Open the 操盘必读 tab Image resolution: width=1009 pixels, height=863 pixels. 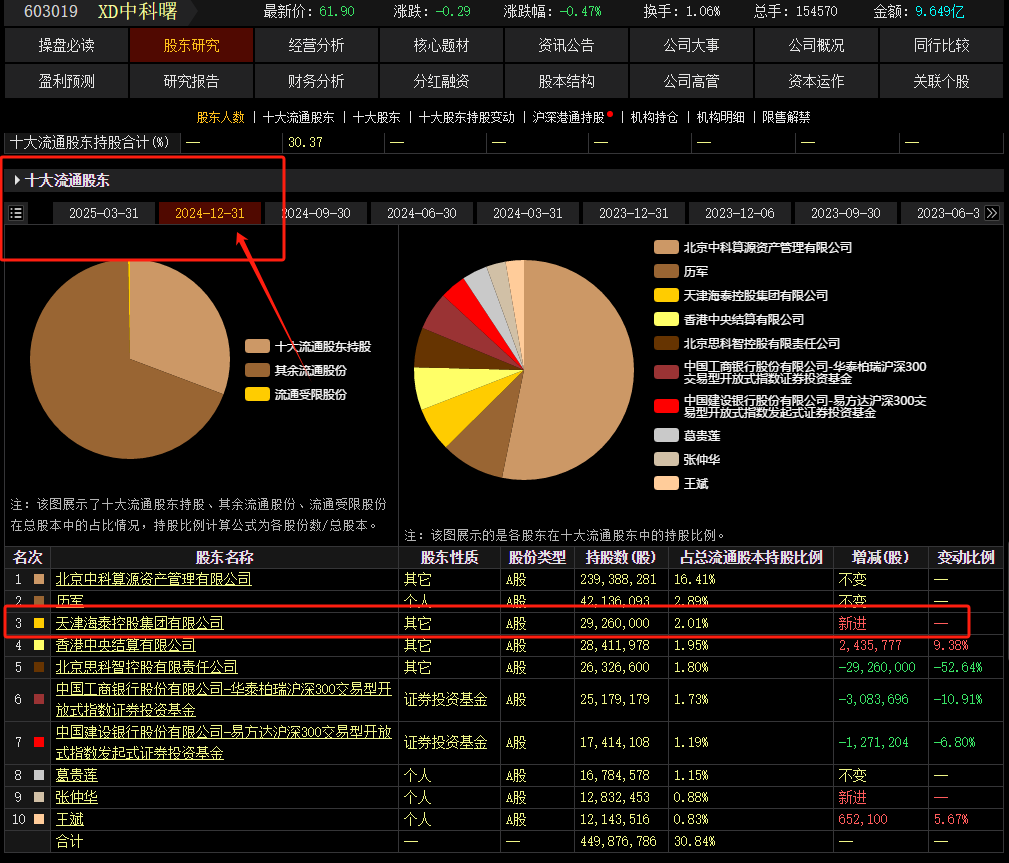pyautogui.click(x=66, y=46)
